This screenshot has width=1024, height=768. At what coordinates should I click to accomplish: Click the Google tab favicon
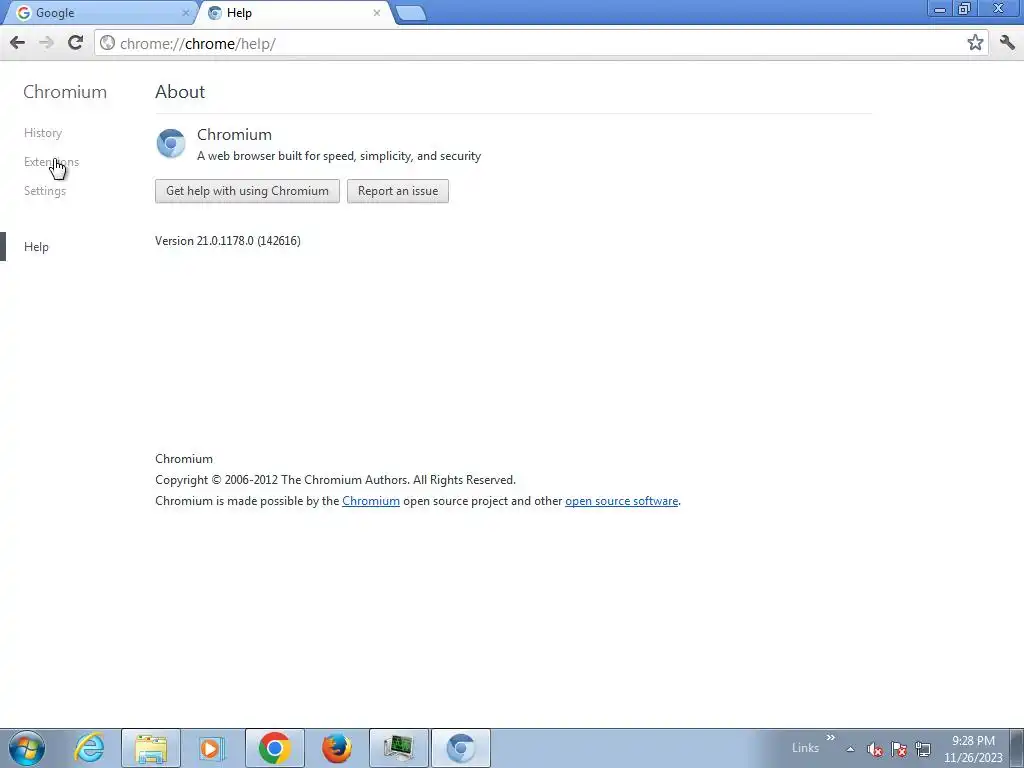[24, 12]
